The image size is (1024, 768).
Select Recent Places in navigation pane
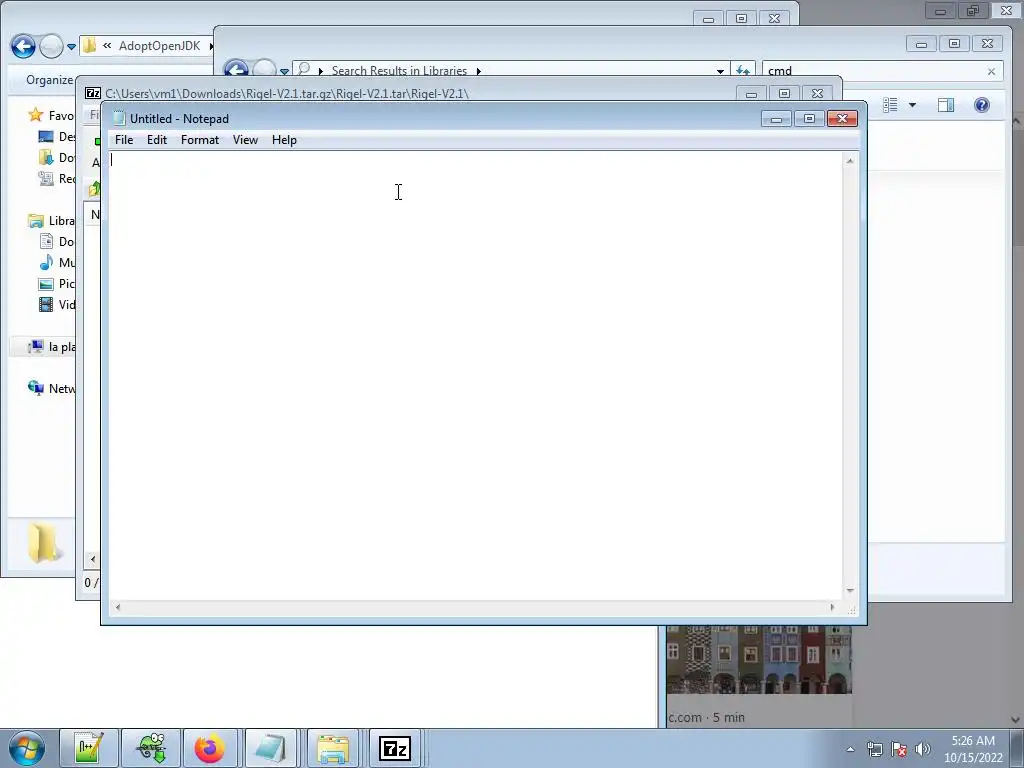tap(56, 178)
